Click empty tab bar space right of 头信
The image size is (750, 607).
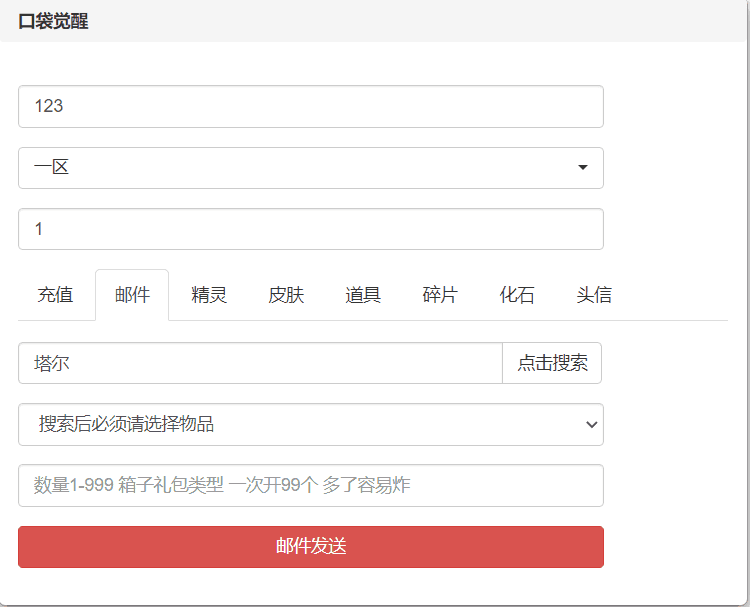[x=680, y=295]
